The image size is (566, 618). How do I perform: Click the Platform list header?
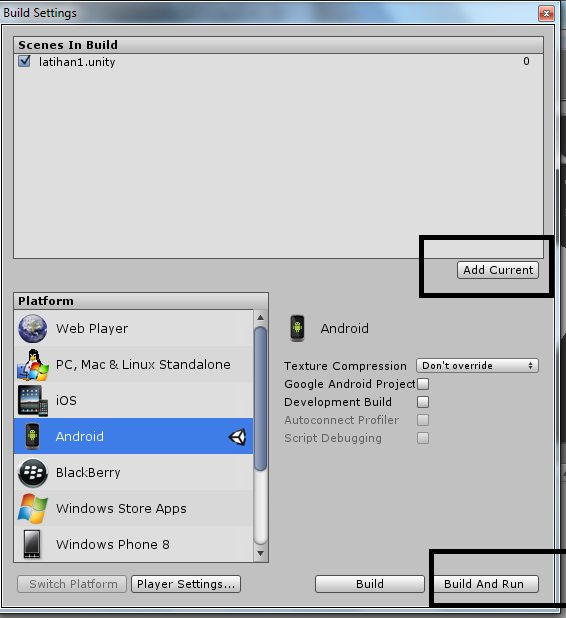tap(46, 301)
